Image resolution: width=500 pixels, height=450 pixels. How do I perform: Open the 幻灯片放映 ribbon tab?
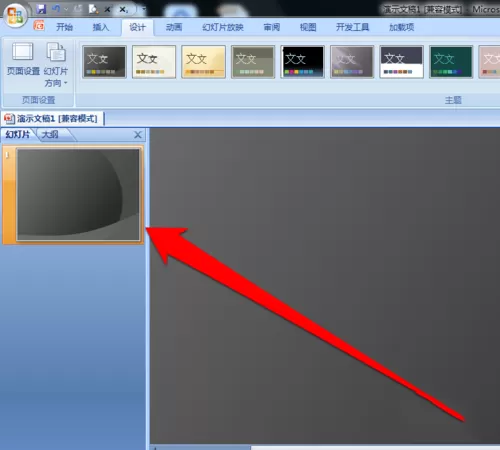[223, 27]
